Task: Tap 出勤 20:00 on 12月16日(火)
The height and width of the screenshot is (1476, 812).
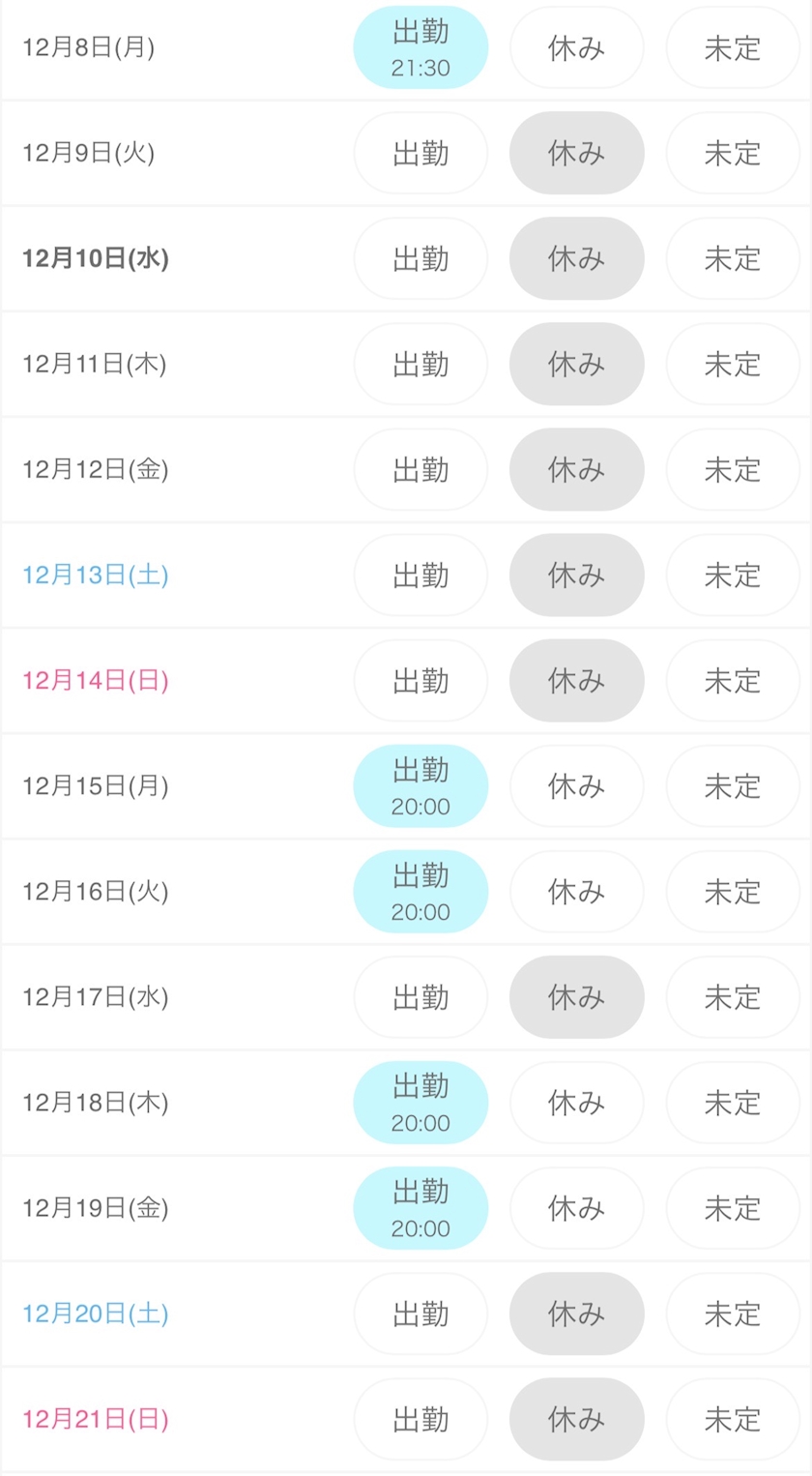Action: click(420, 891)
